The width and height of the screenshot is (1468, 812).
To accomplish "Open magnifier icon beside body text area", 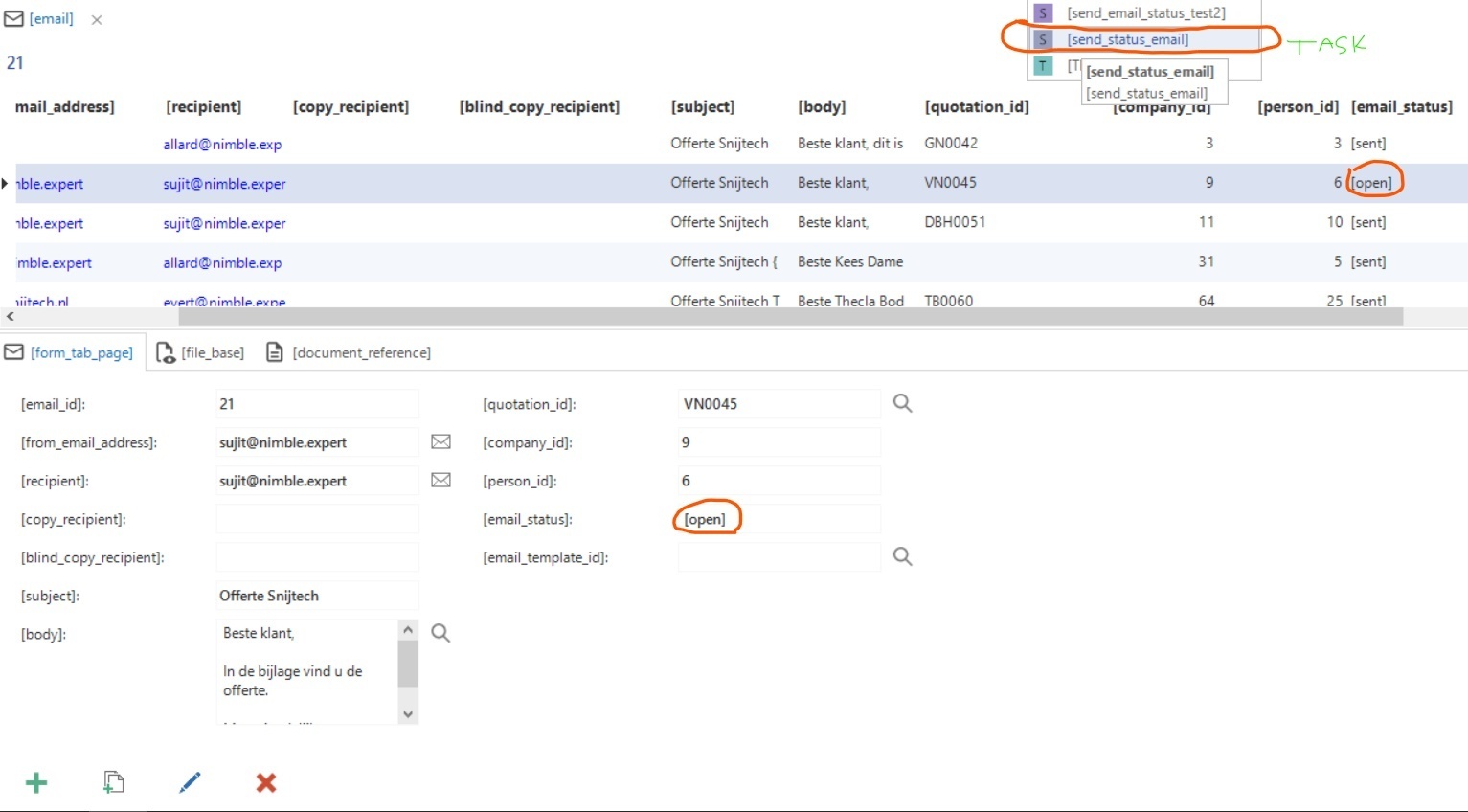I will pyautogui.click(x=440, y=633).
